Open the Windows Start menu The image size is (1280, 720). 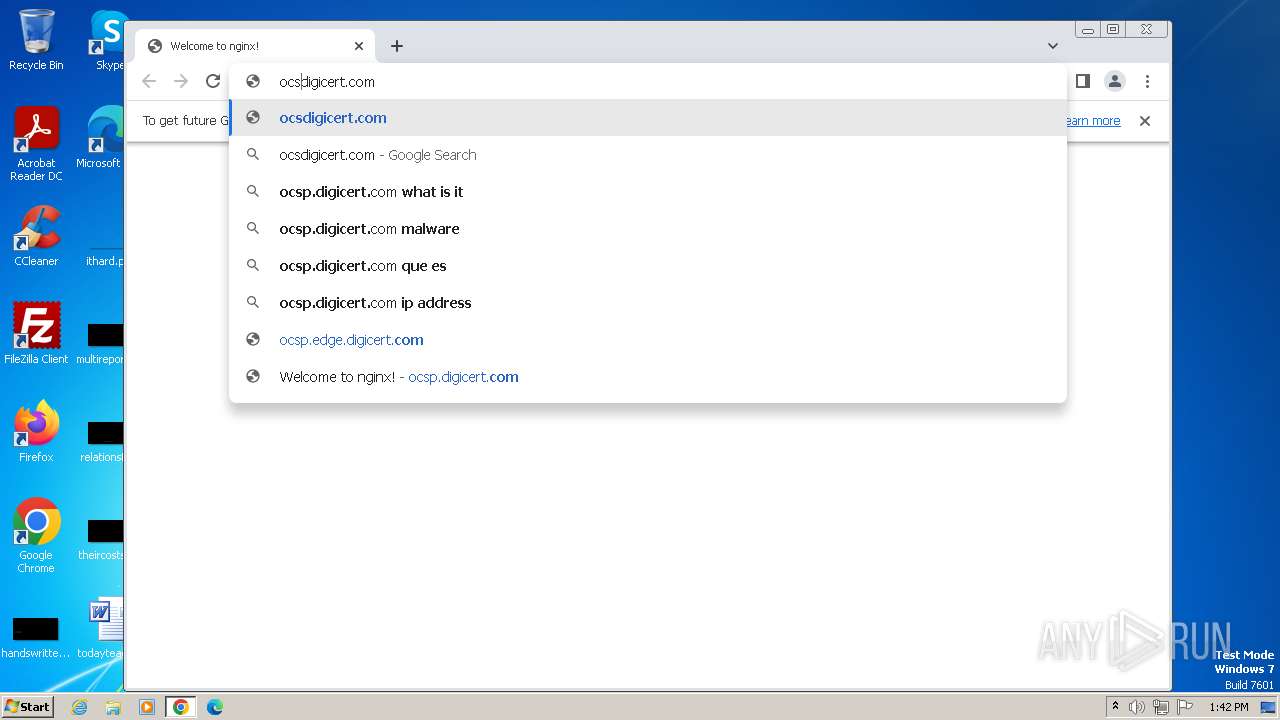(28, 707)
